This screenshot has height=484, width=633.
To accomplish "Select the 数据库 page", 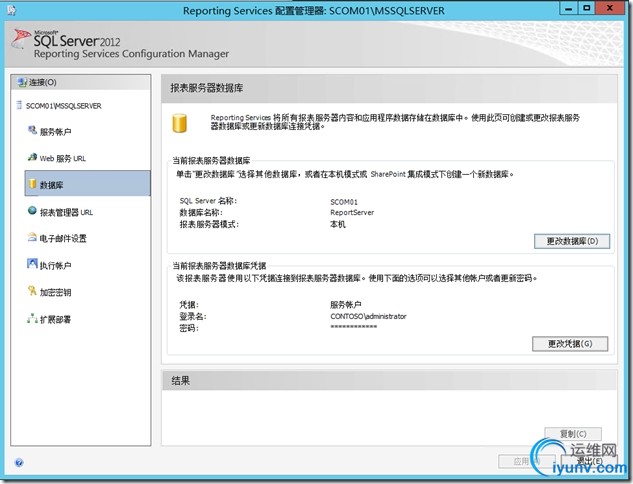I will tap(88, 184).
